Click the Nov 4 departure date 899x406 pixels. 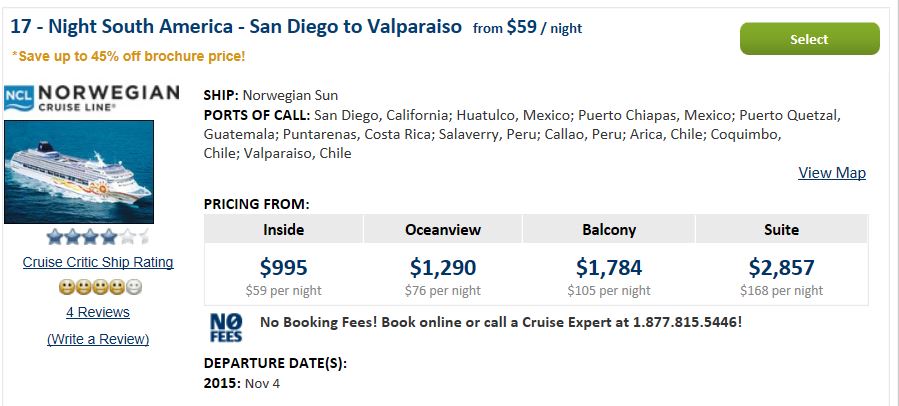click(x=262, y=384)
